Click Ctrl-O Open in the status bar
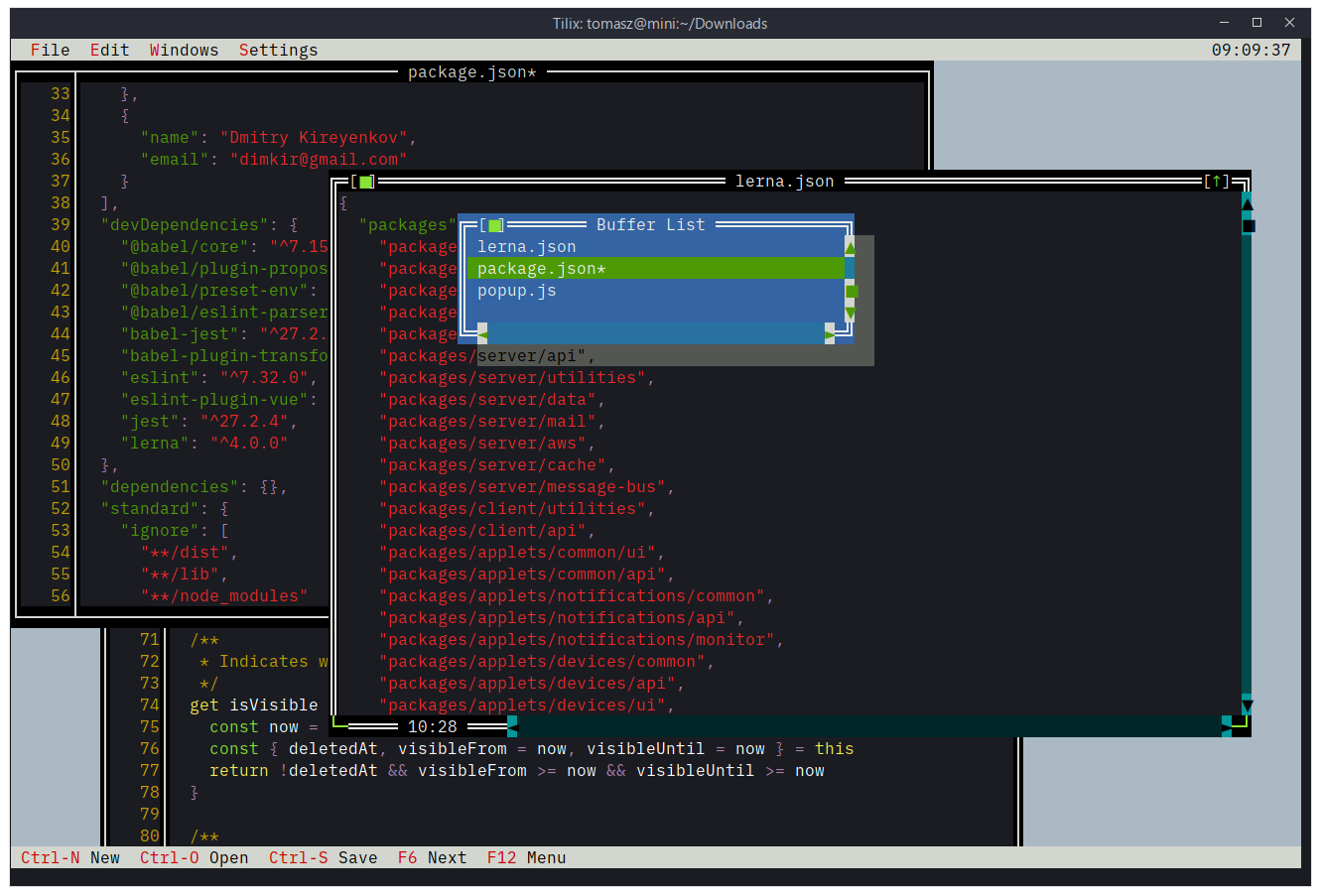This screenshot has height=896, width=1321. tap(195, 857)
